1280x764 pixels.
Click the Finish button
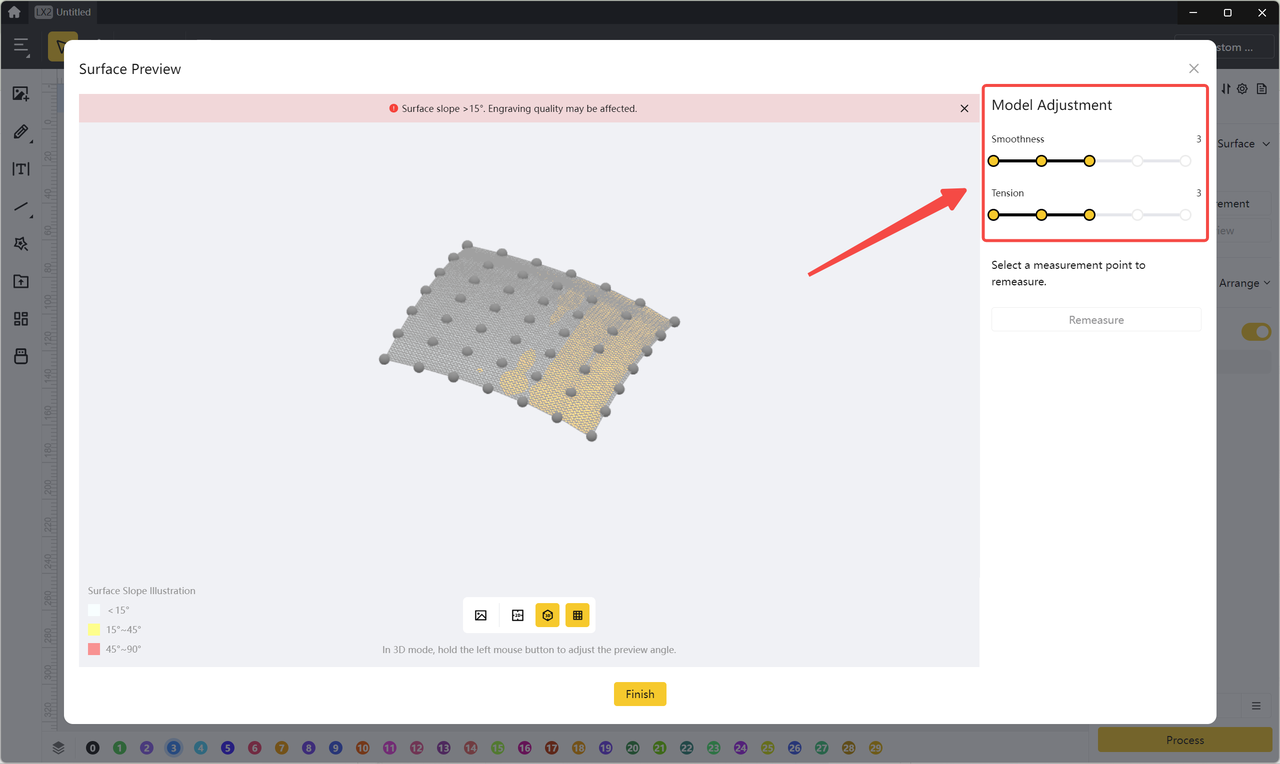click(x=640, y=694)
